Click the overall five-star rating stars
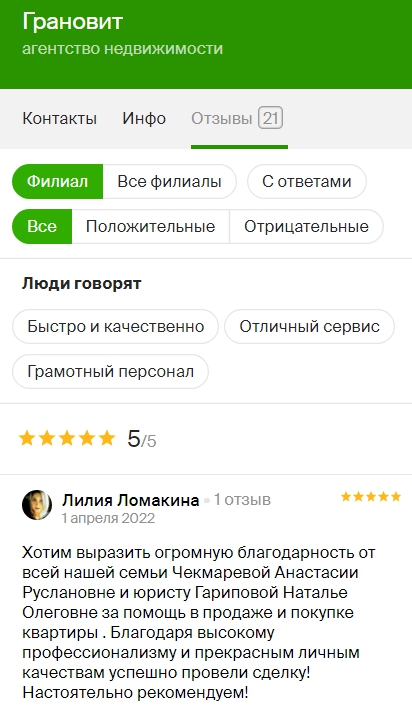 point(67,438)
